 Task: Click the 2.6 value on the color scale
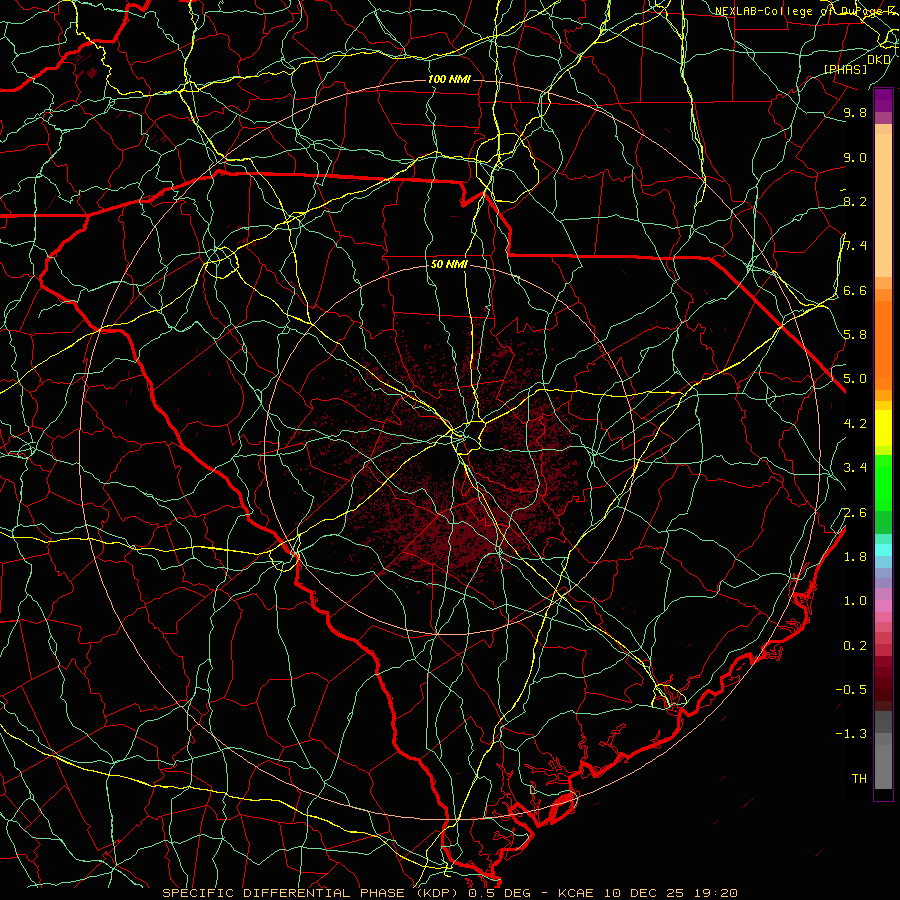(x=855, y=513)
